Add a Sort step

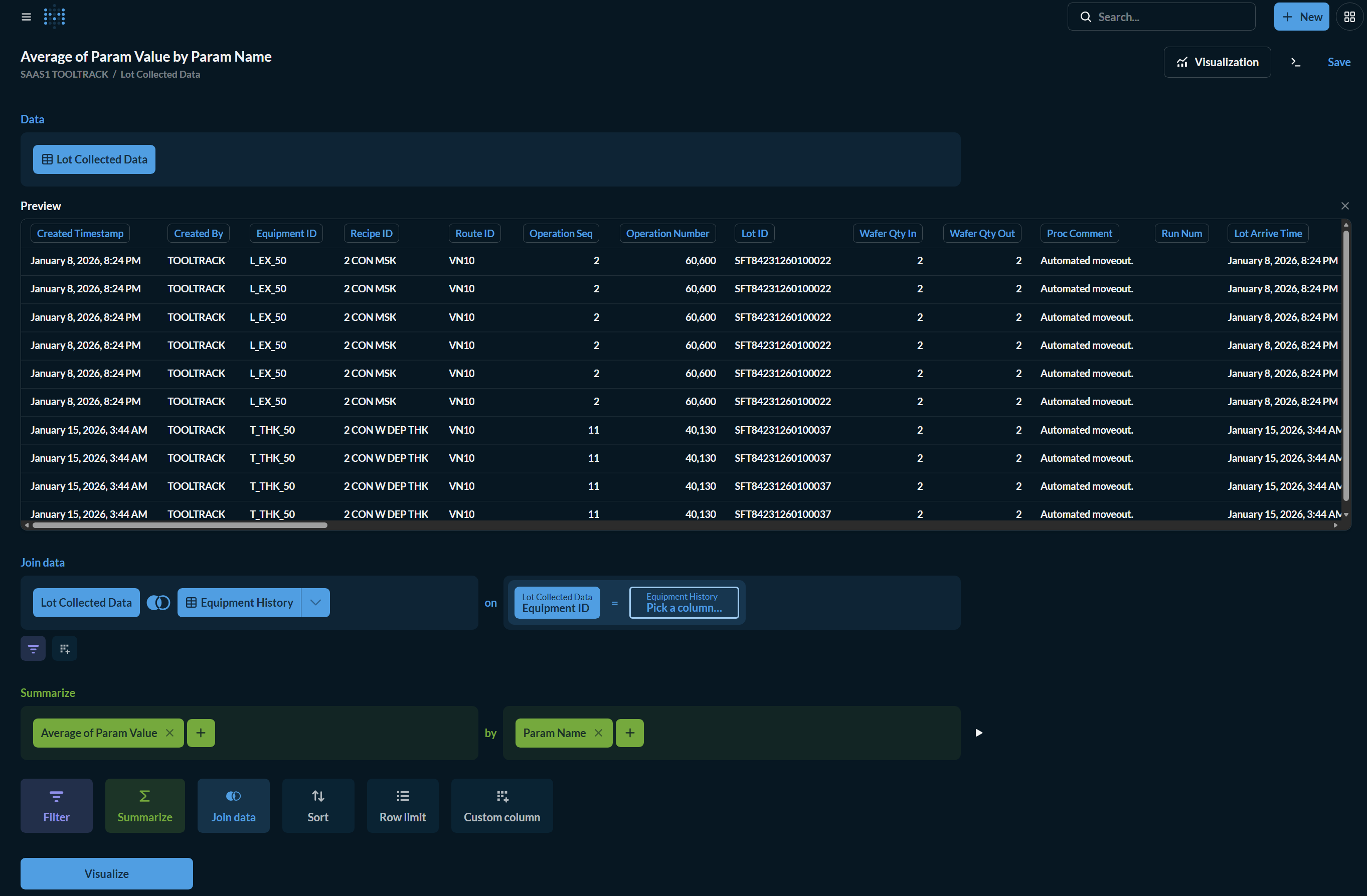click(317, 805)
